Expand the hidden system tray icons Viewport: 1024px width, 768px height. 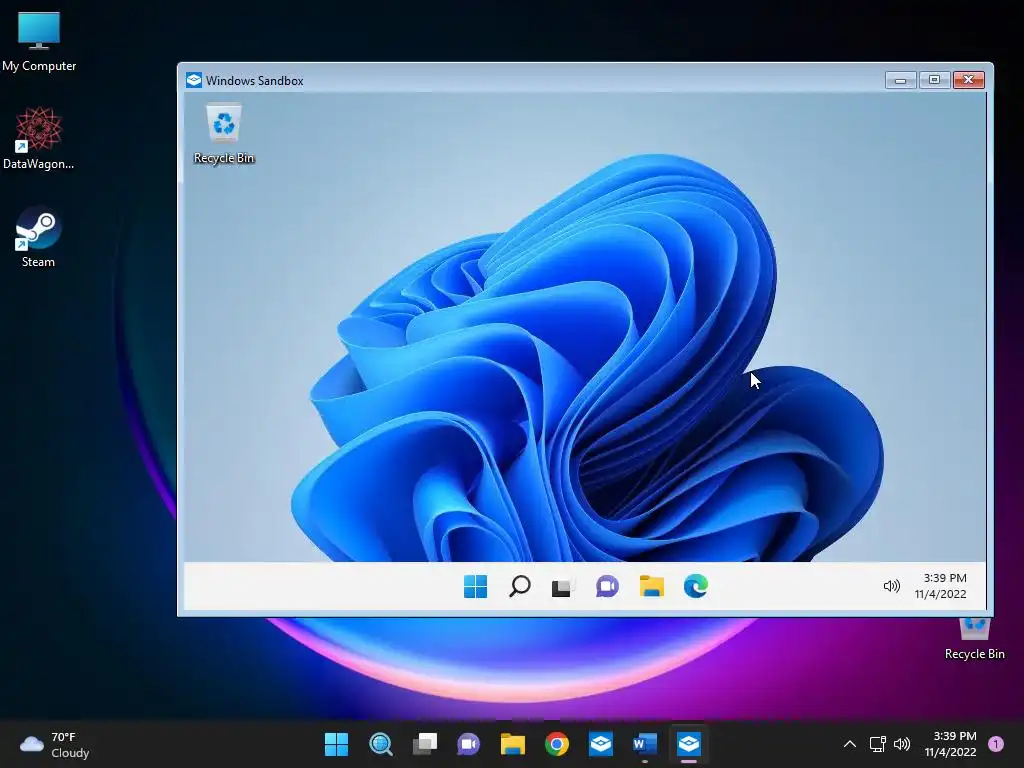tap(850, 744)
